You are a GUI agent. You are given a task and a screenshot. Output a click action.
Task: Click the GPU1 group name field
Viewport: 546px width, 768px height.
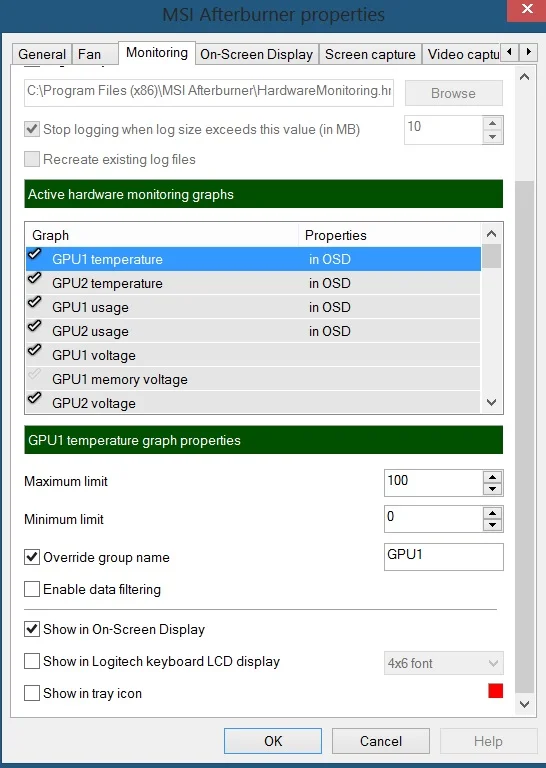point(444,557)
